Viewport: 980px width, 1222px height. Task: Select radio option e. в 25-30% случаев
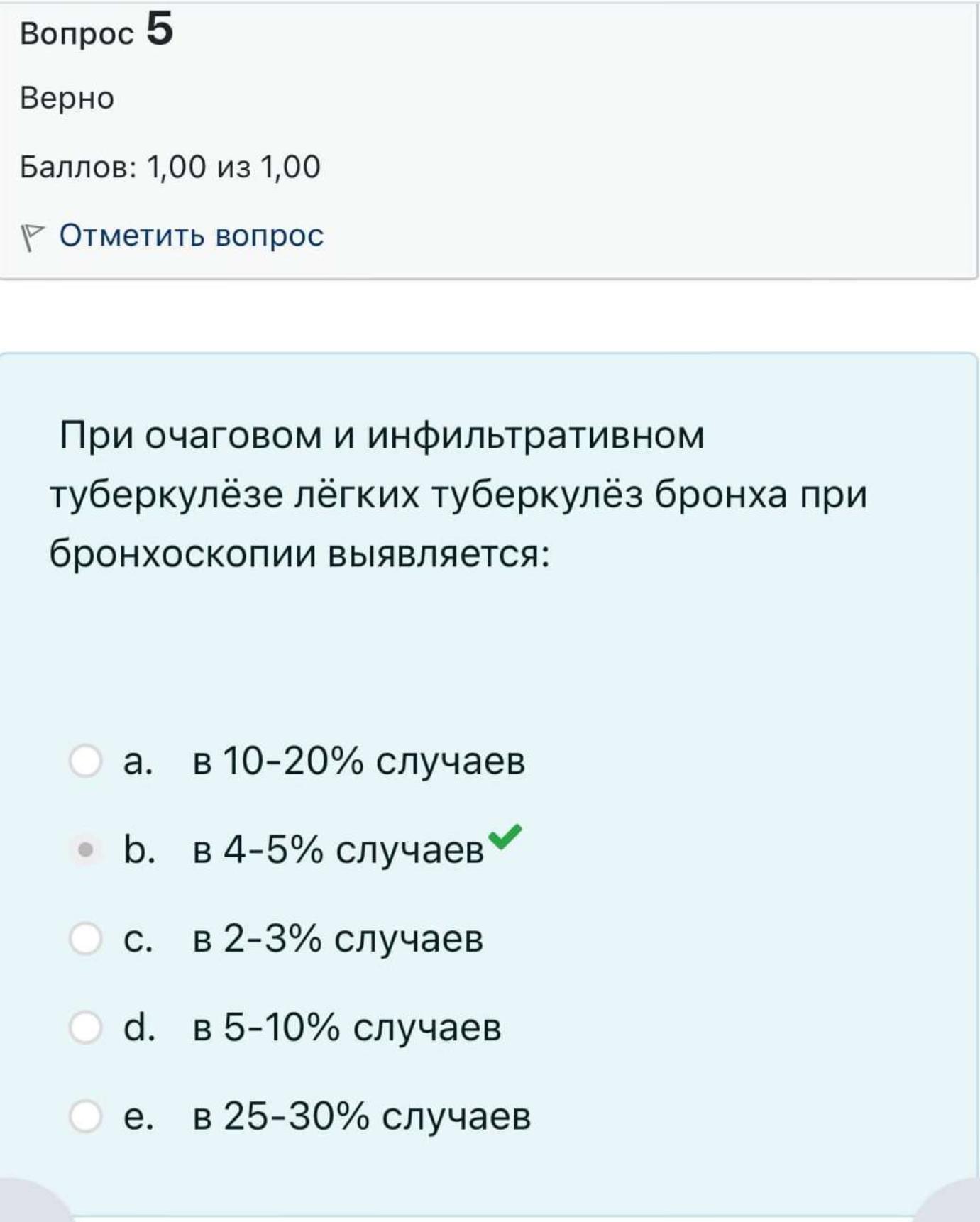coord(85,1116)
